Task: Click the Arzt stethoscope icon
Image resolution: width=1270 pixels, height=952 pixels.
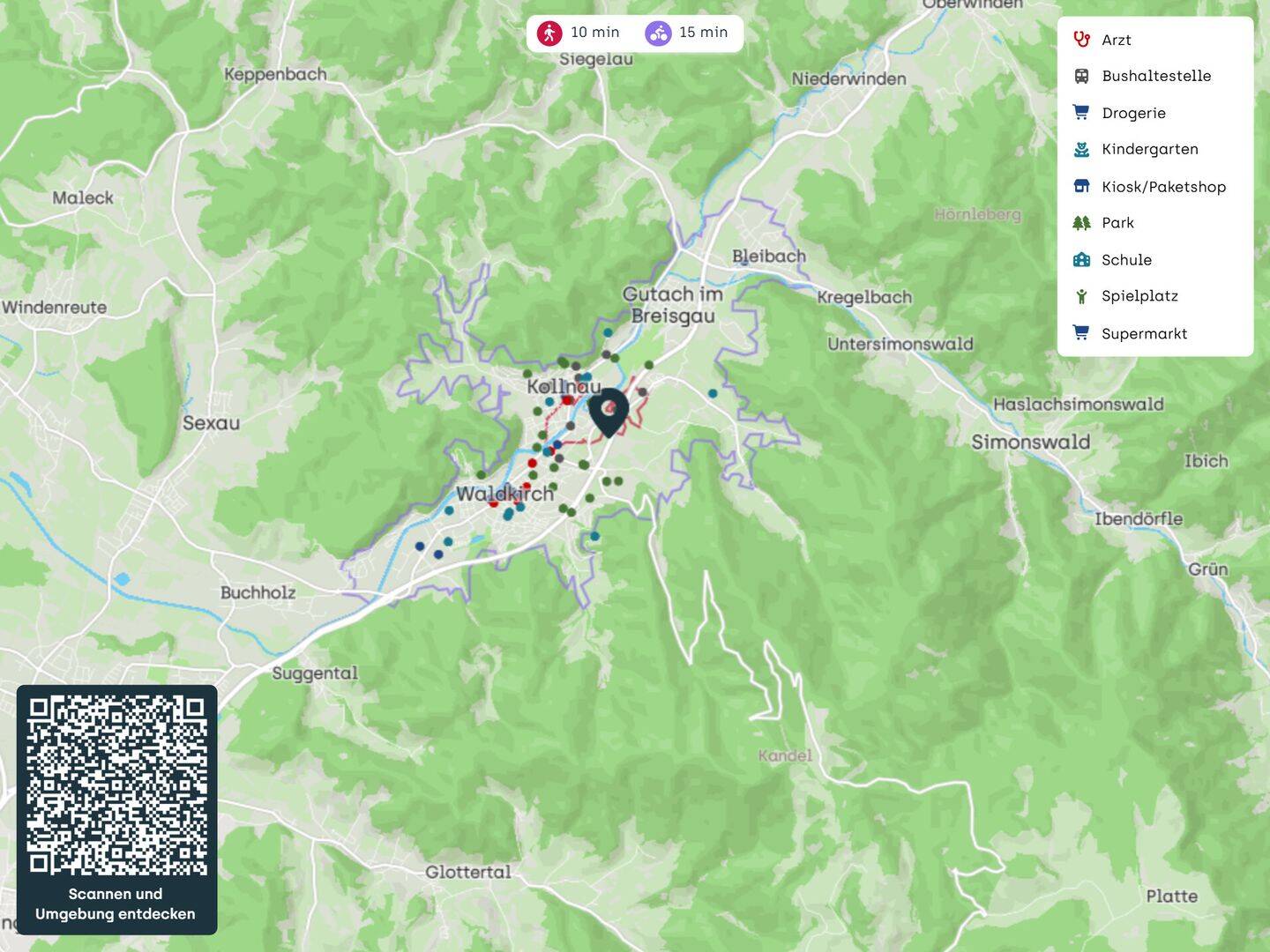Action: point(1081,40)
